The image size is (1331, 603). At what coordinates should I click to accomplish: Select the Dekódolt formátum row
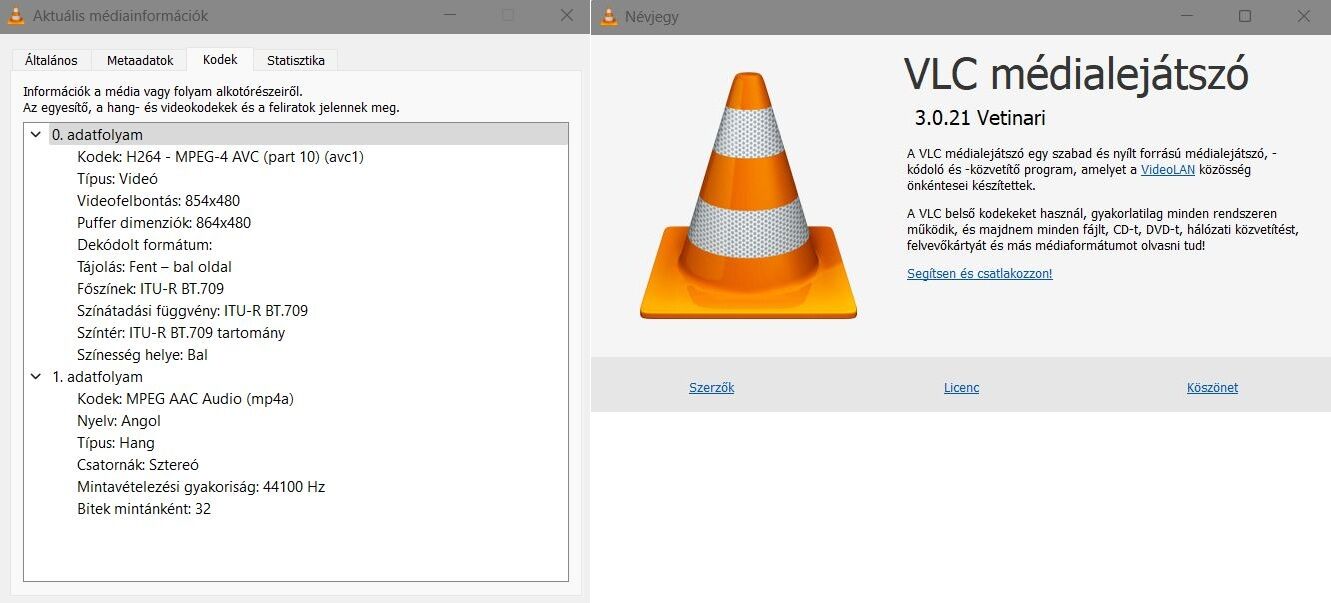click(x=296, y=244)
